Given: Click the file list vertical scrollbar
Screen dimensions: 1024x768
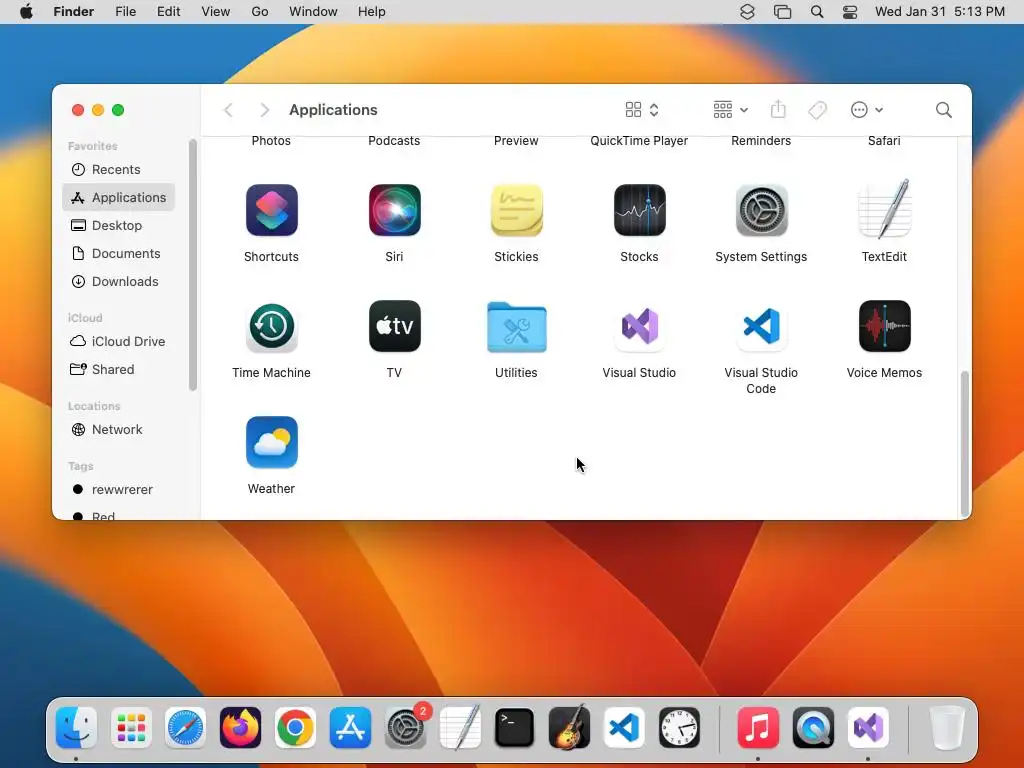Looking at the screenshot, I should (x=965, y=443).
